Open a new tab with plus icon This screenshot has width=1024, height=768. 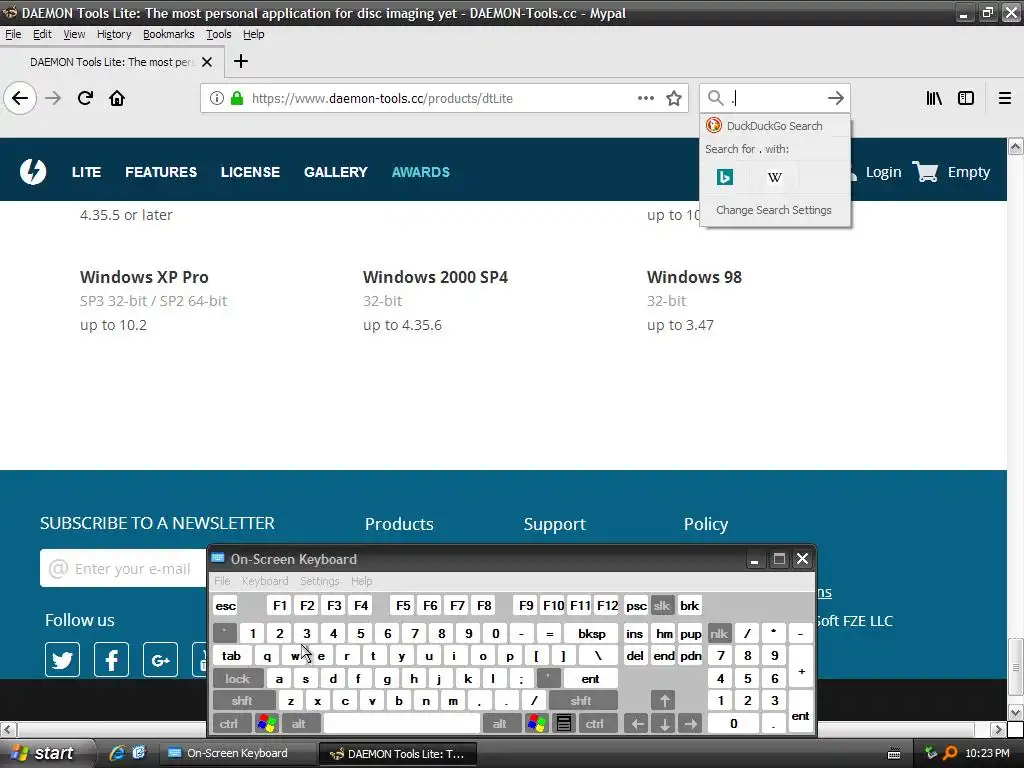pos(240,61)
